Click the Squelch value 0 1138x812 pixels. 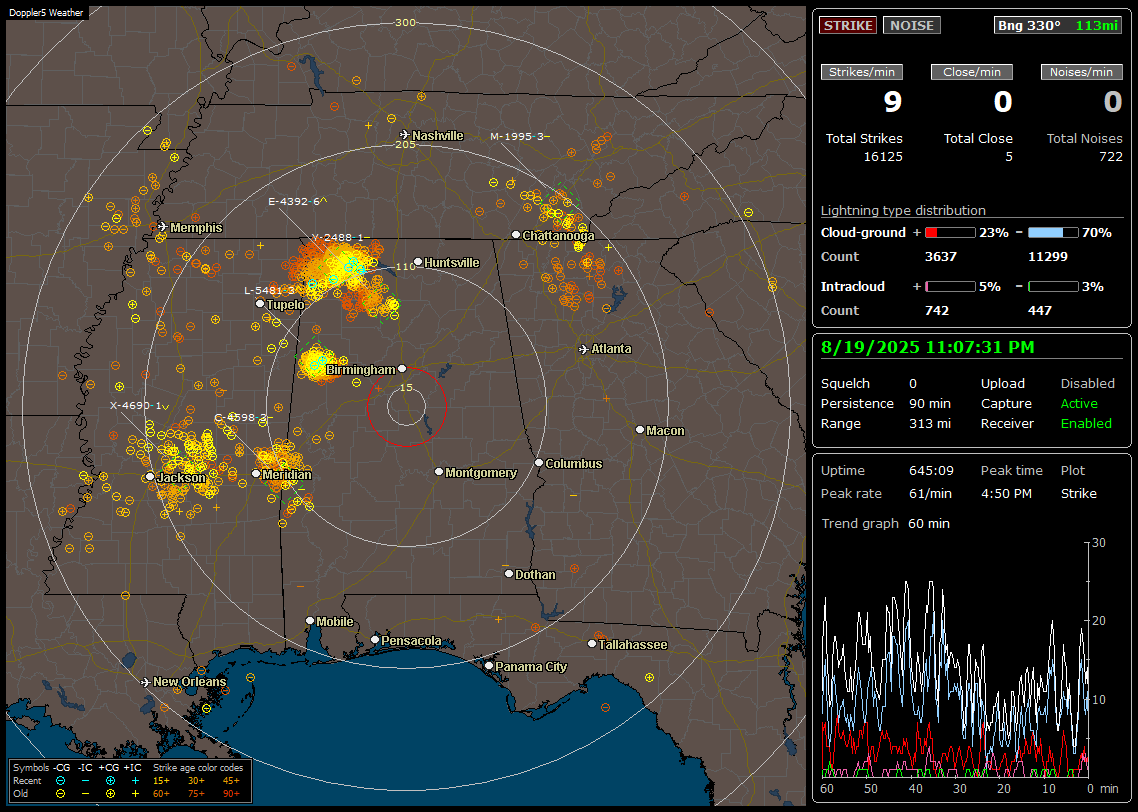[913, 384]
